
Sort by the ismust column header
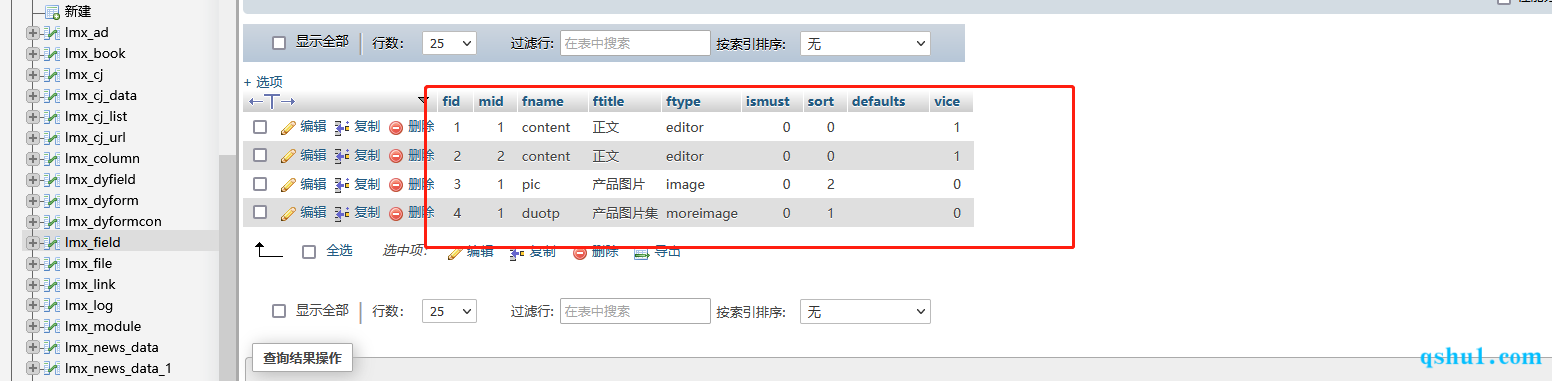tap(767, 101)
